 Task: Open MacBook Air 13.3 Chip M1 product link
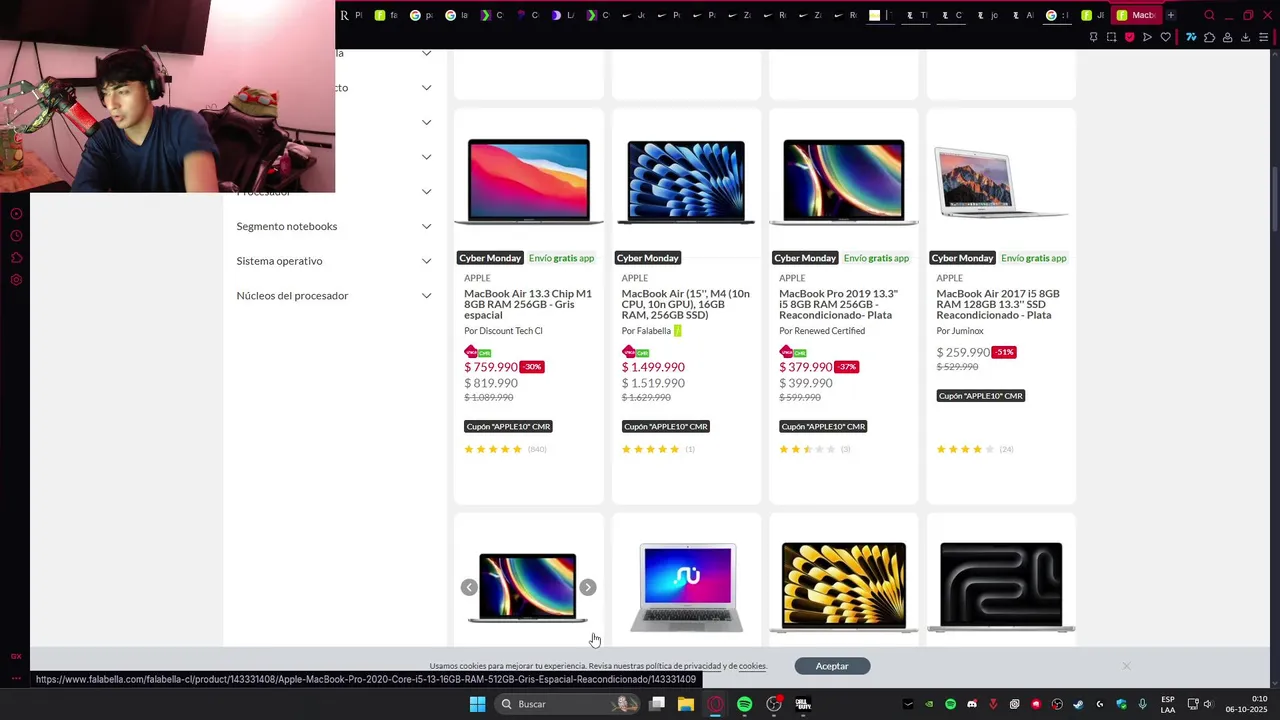point(528,304)
